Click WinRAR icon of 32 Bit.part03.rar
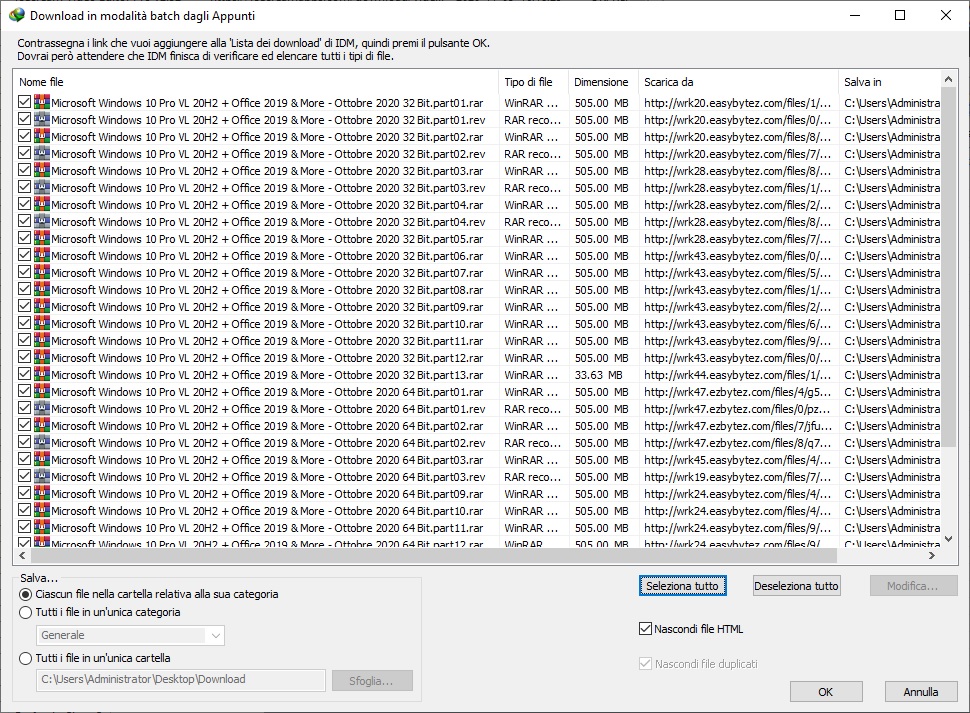This screenshot has width=970, height=713. [41, 170]
